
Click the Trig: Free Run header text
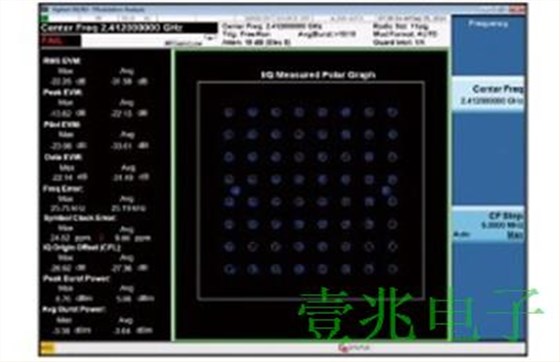tap(247, 34)
